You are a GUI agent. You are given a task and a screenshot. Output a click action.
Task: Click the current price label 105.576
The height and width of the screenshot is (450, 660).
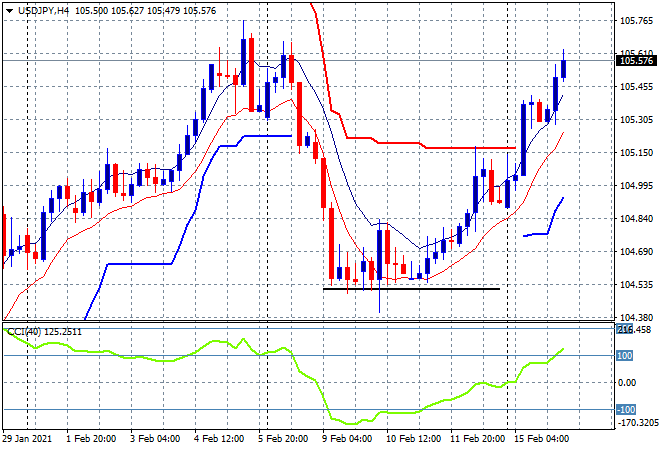(636, 61)
